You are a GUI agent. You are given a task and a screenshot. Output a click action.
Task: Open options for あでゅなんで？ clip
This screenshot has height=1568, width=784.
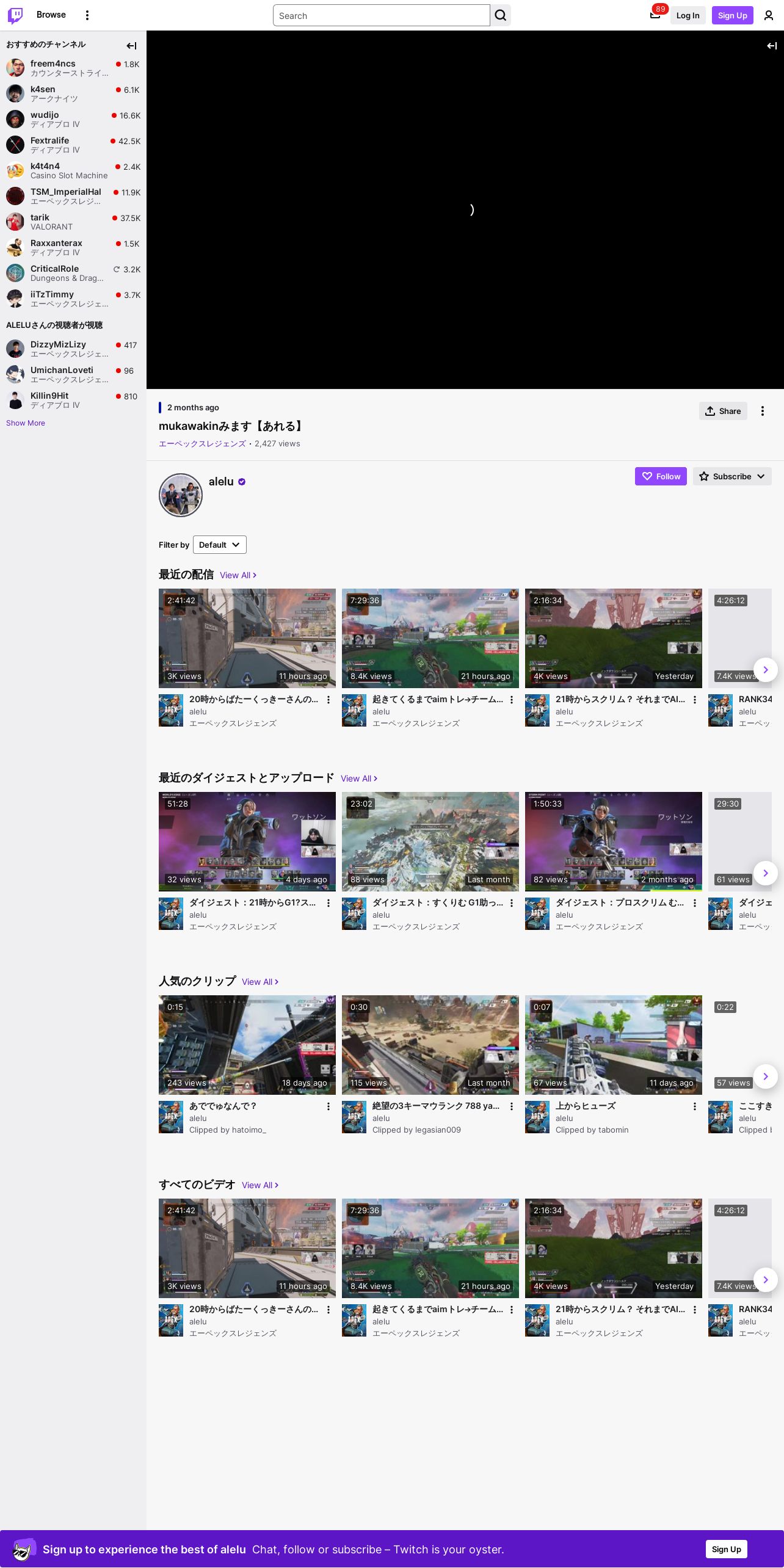point(328,1106)
